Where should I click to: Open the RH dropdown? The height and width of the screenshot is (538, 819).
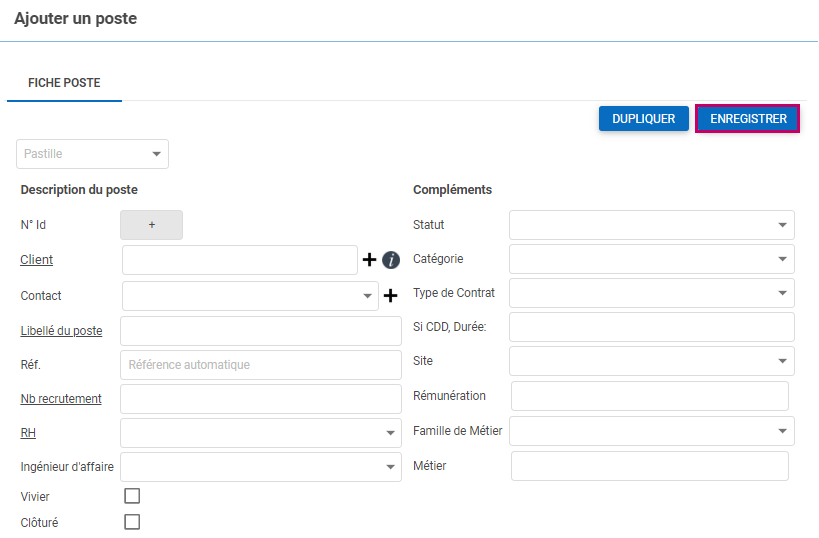tap(260, 433)
